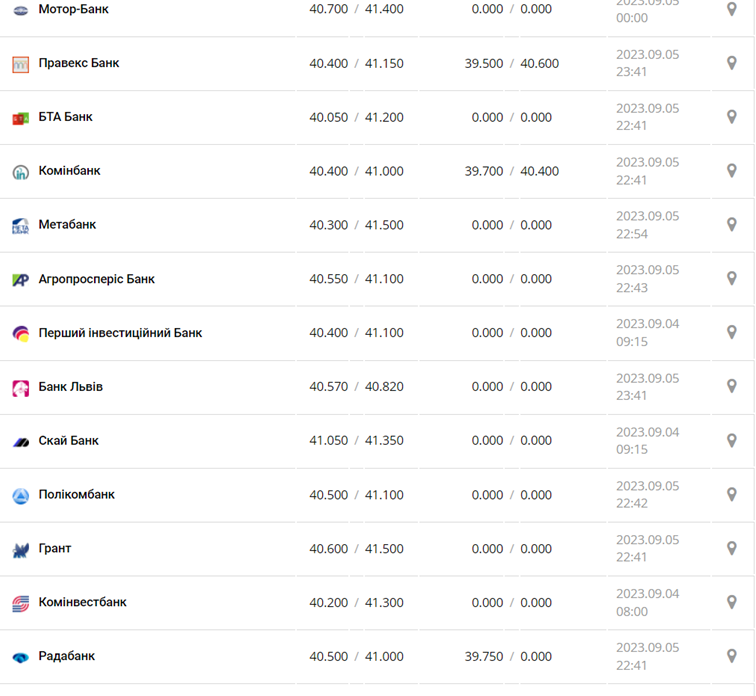Click the Перший інвестиційний Банк logo
756x696 pixels.
[20, 333]
